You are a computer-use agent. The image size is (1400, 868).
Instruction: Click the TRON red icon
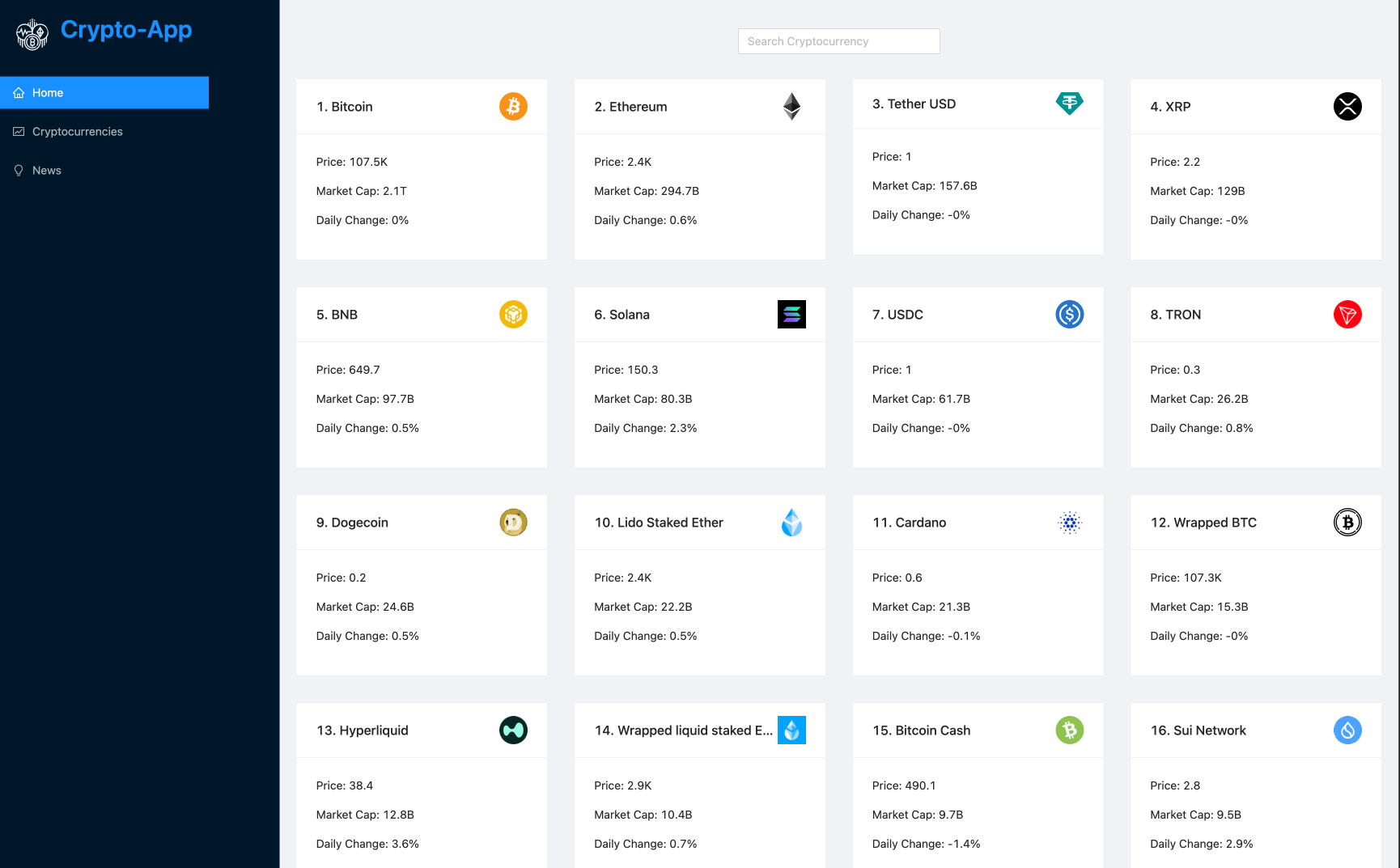[x=1347, y=315]
